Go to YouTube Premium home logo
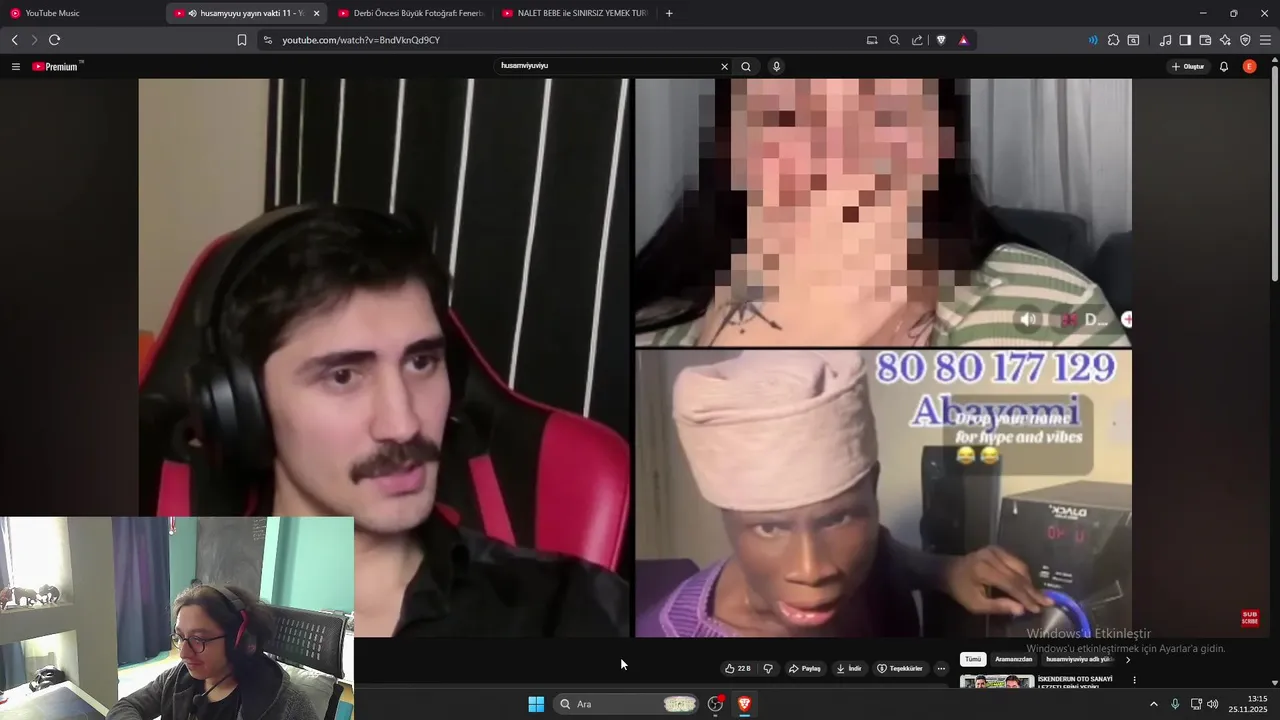 point(57,67)
